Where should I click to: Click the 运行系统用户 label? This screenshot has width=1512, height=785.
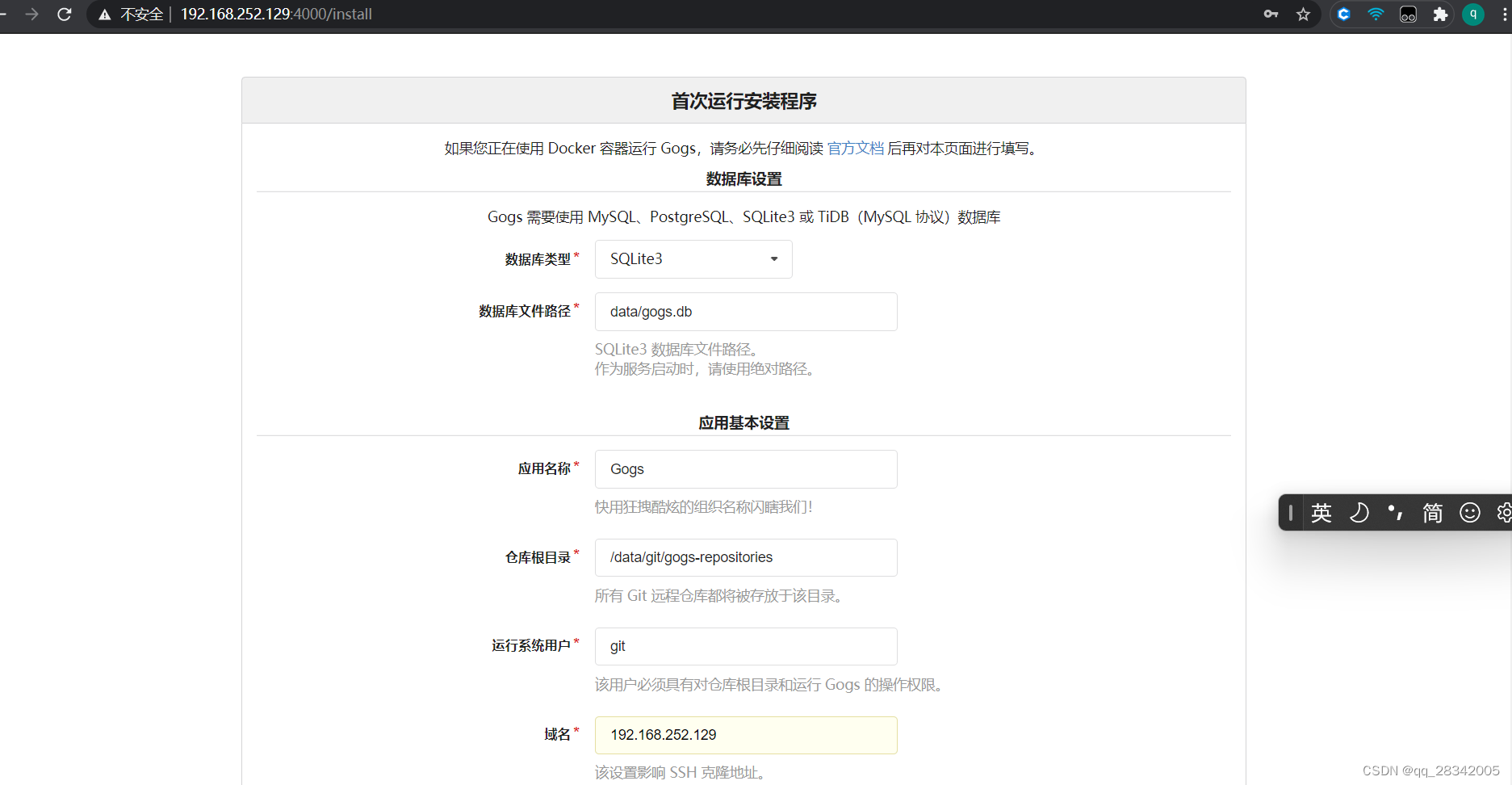point(531,645)
